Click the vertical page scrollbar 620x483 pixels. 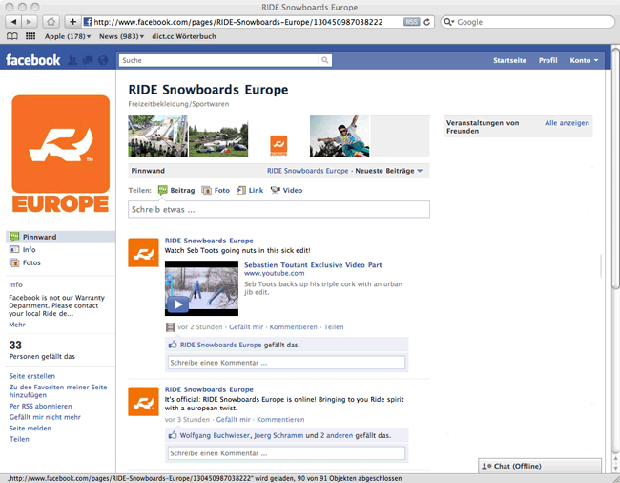point(615,170)
